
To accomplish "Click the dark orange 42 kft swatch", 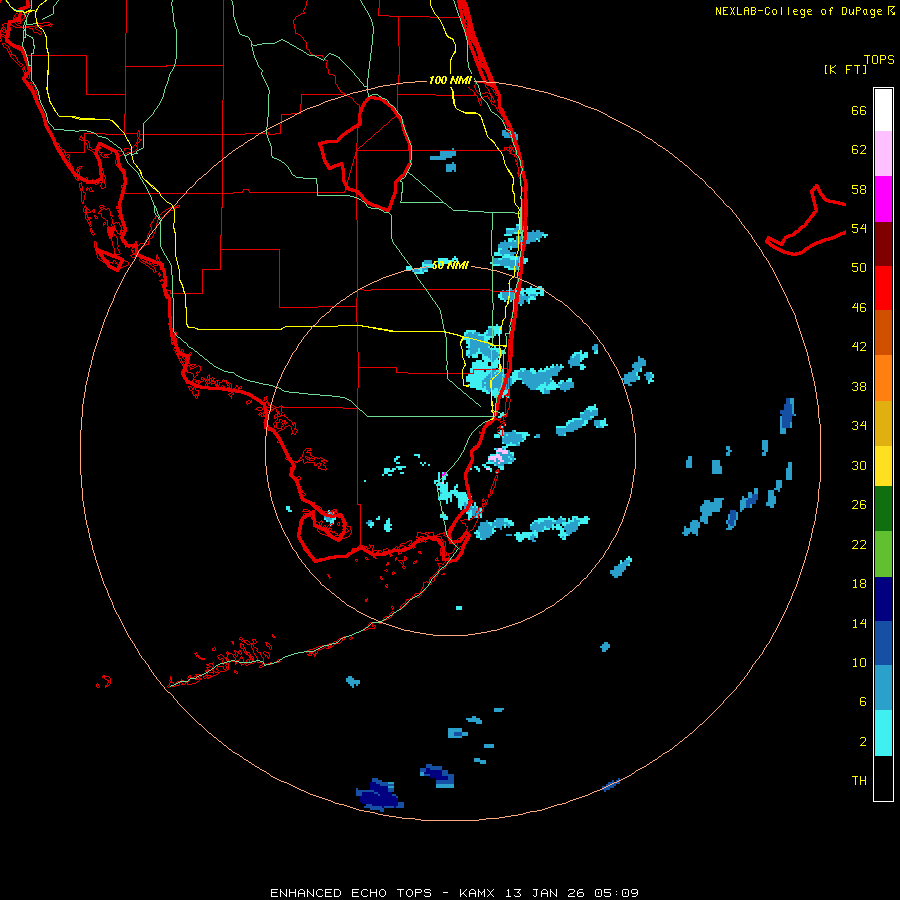I will (883, 332).
